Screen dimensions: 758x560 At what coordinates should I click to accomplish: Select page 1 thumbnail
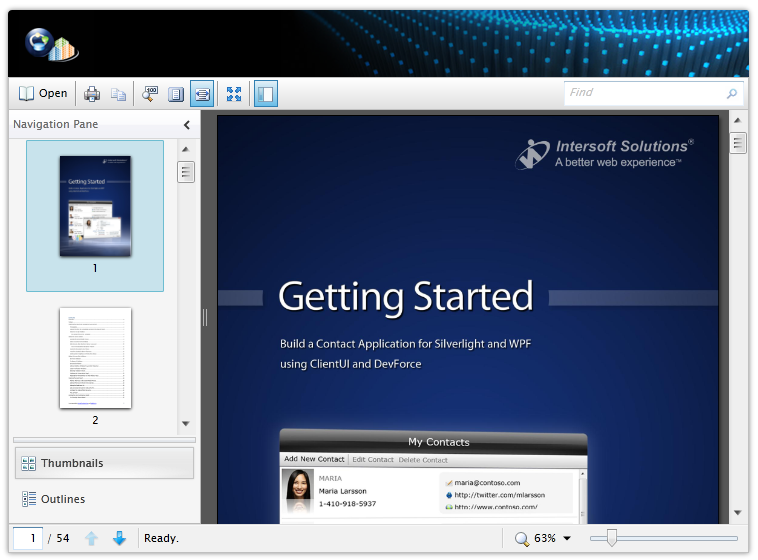pyautogui.click(x=95, y=216)
